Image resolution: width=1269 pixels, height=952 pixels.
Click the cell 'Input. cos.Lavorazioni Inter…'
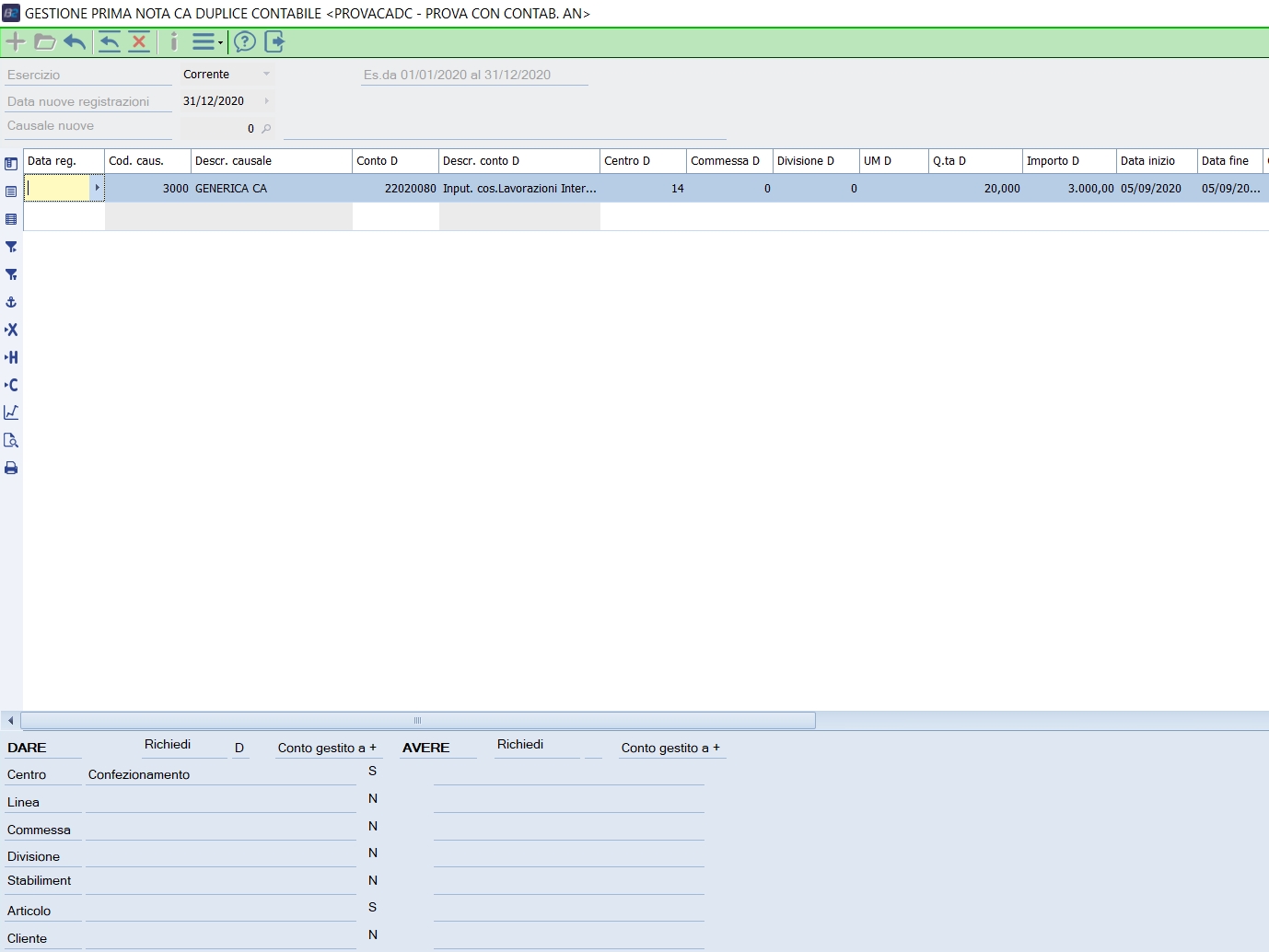coord(519,188)
